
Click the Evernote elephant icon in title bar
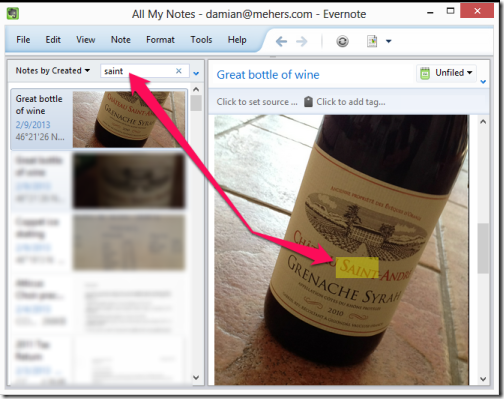pos(13,14)
